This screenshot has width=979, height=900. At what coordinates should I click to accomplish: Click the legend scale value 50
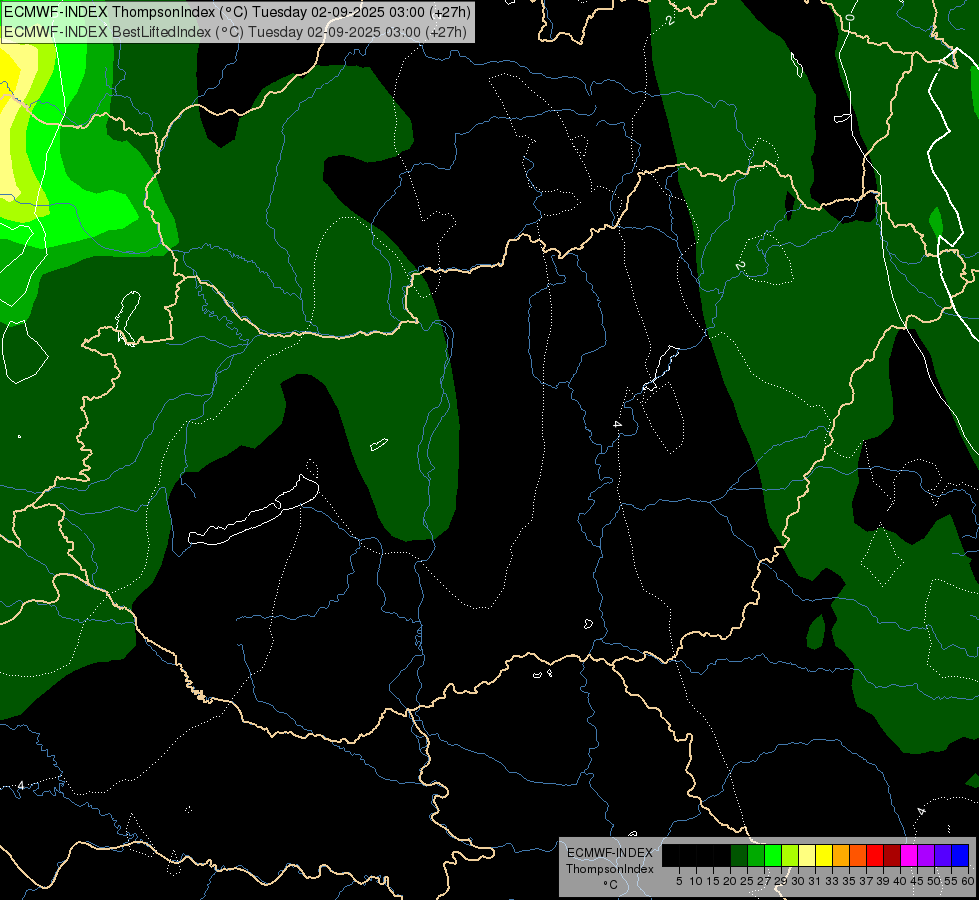tap(934, 881)
